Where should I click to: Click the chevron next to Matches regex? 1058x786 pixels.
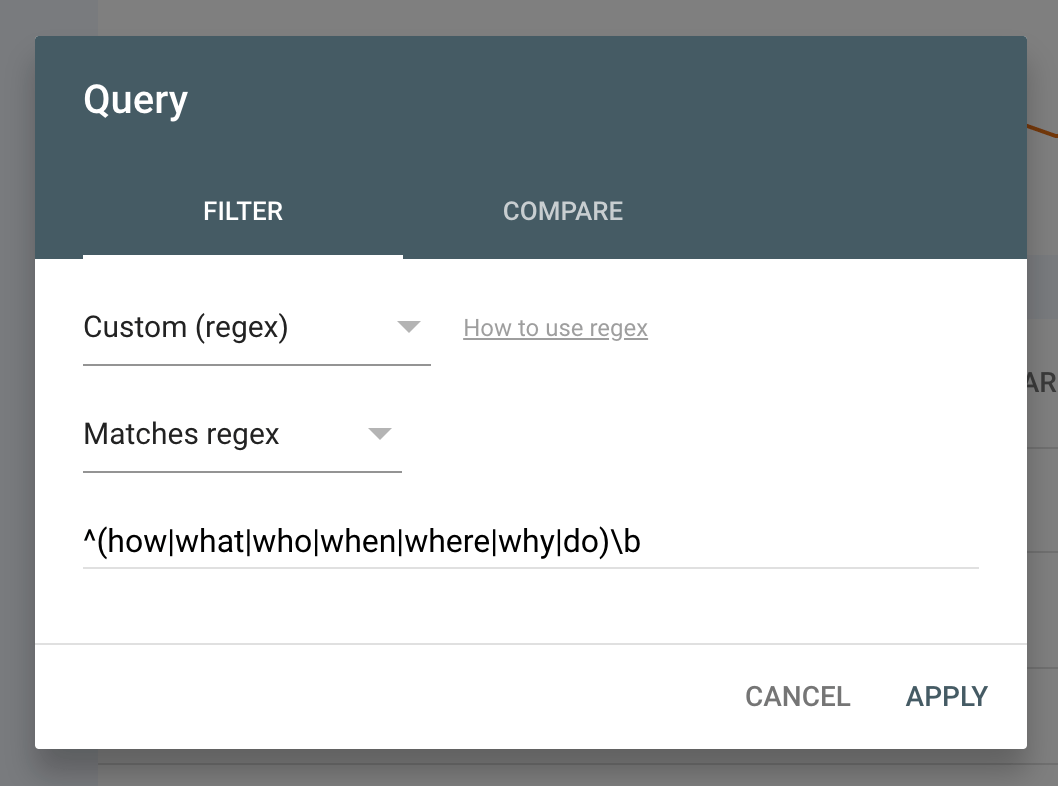[379, 435]
